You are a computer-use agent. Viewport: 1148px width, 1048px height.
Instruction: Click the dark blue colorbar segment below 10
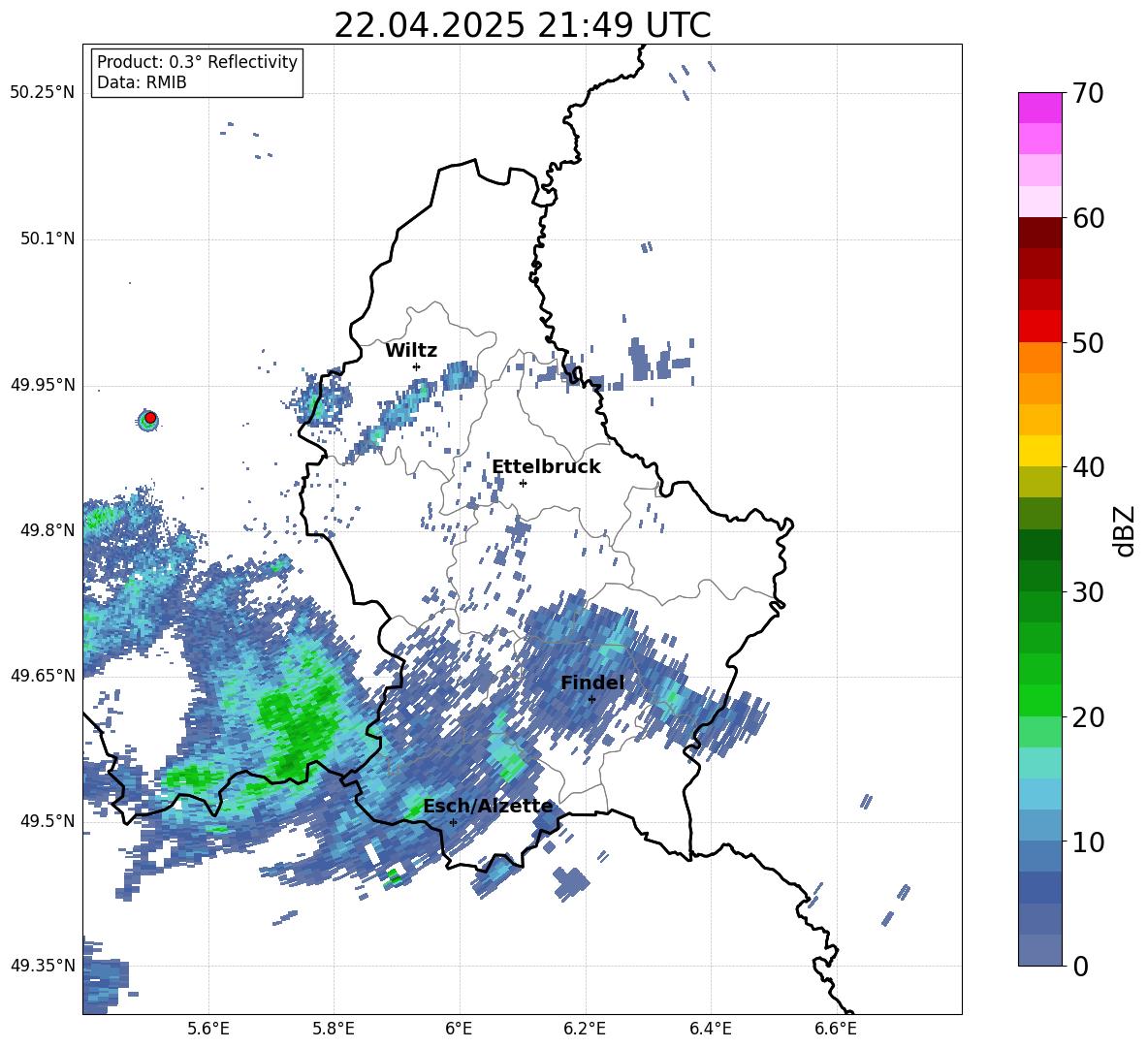(1039, 888)
